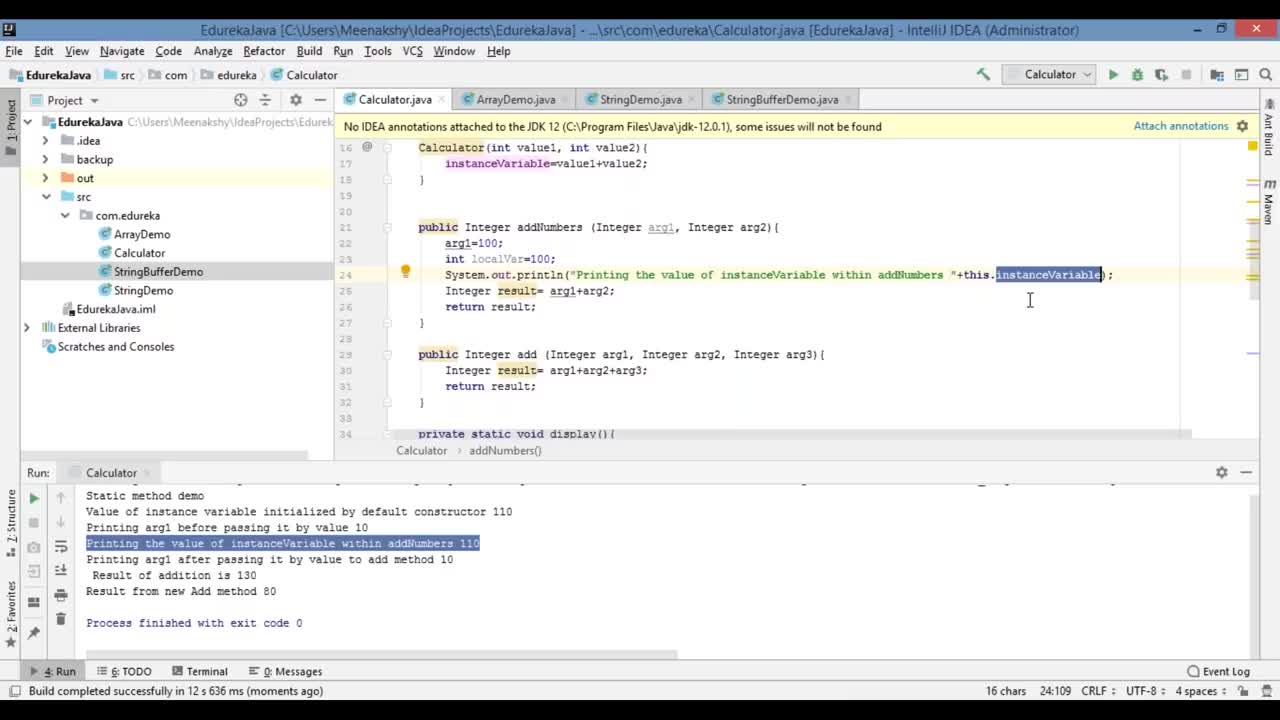Toggle scroll to end in the Run console
This screenshot has width=1280, height=720.
click(x=61, y=571)
